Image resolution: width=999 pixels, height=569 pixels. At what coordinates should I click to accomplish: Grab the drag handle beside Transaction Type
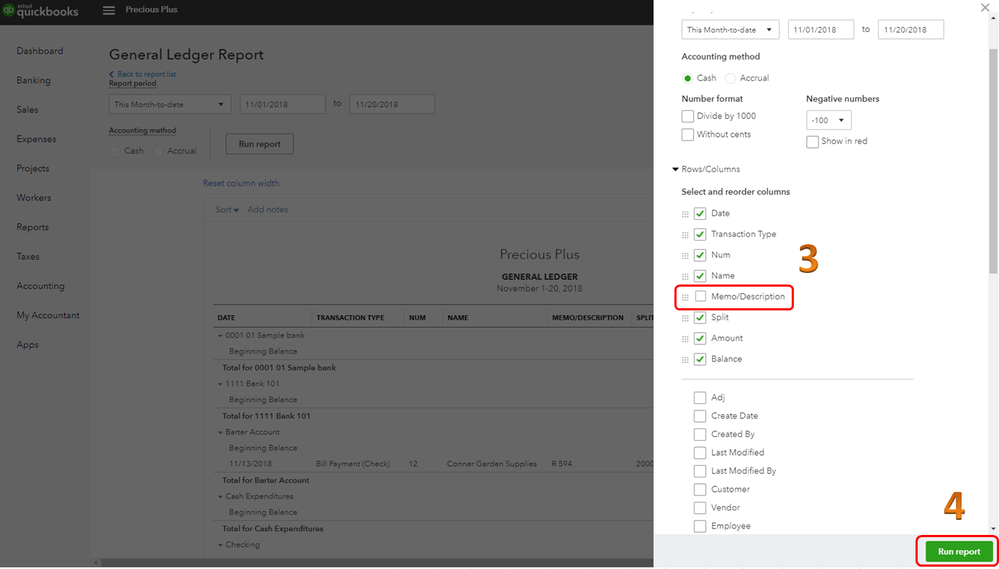686,235
